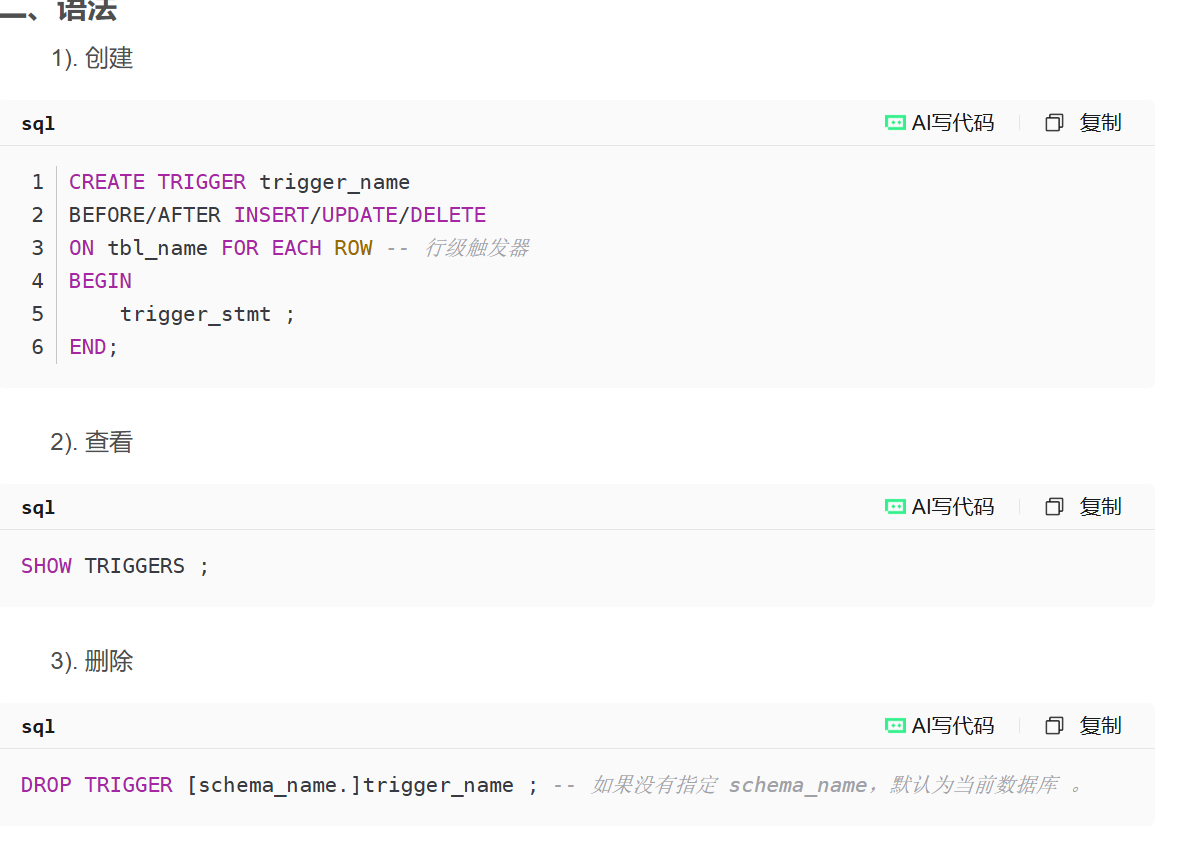This screenshot has width=1184, height=858.
Task: Click the BEGIN keyword on line 4
Action: pos(100,281)
